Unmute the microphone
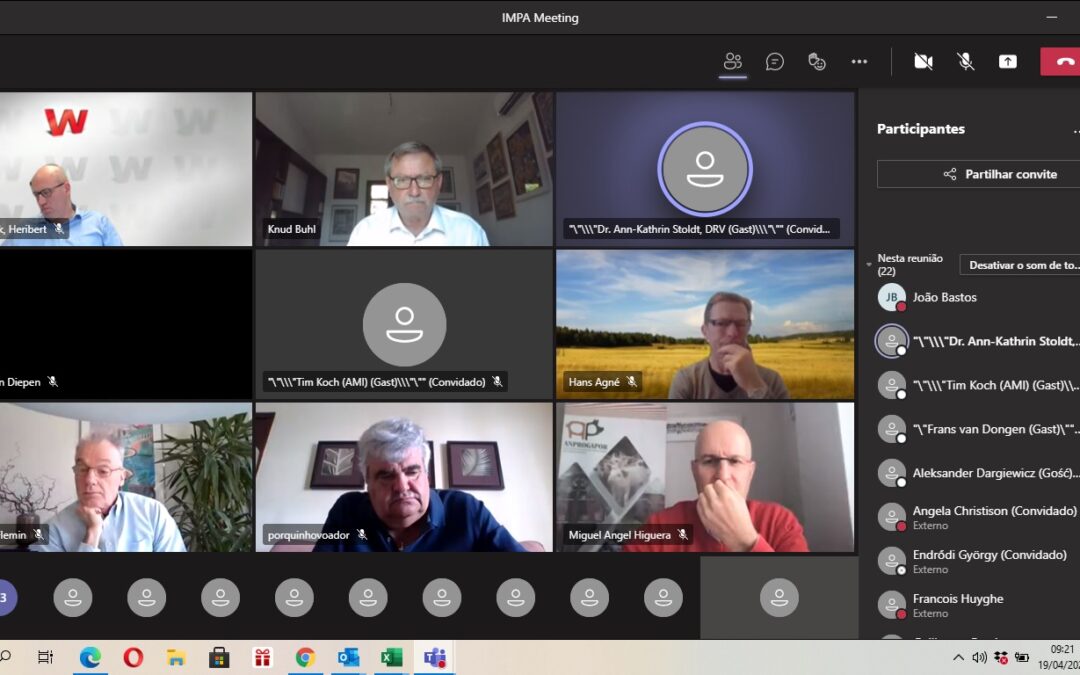 pyautogui.click(x=965, y=61)
